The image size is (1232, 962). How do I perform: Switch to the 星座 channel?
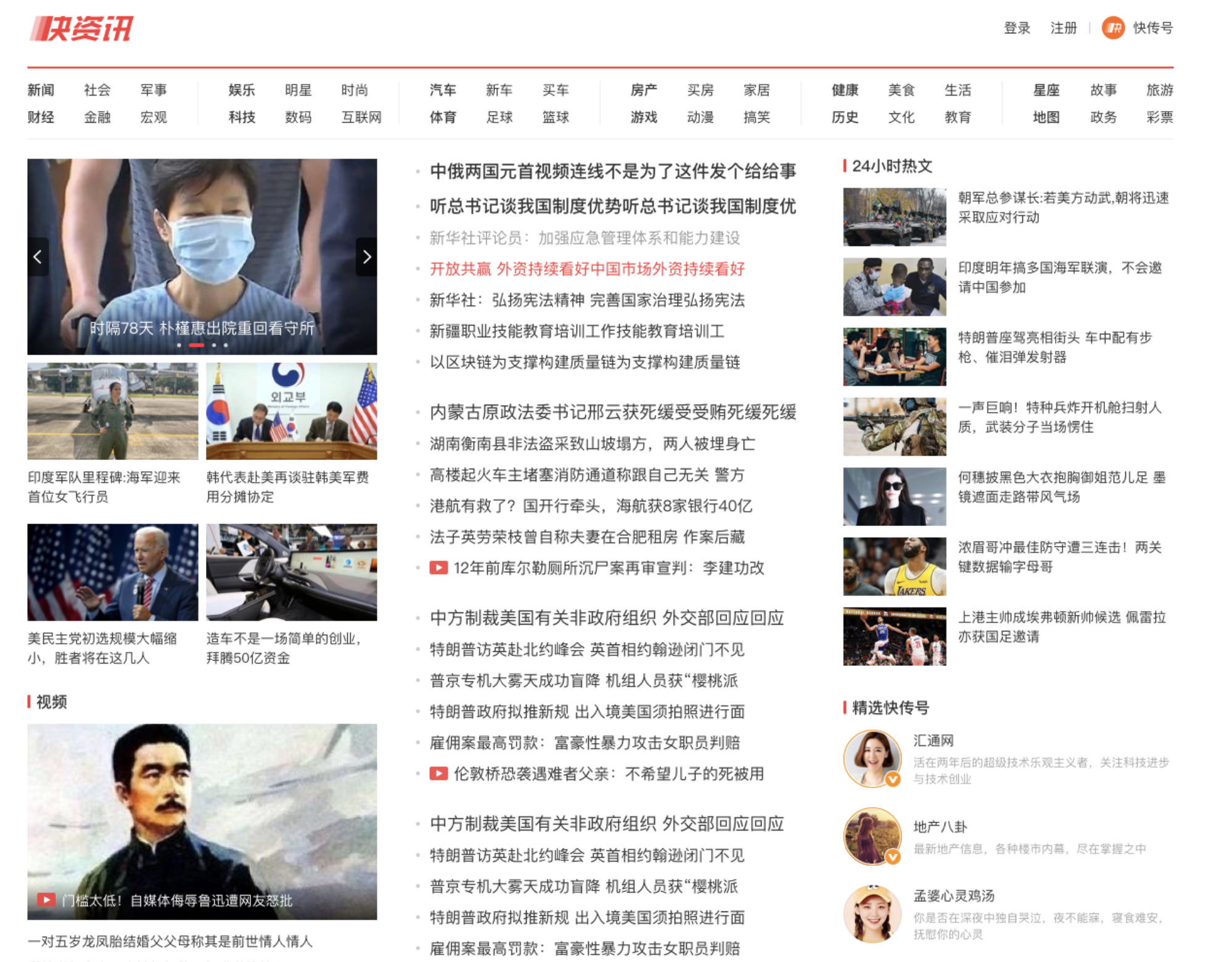1046,90
